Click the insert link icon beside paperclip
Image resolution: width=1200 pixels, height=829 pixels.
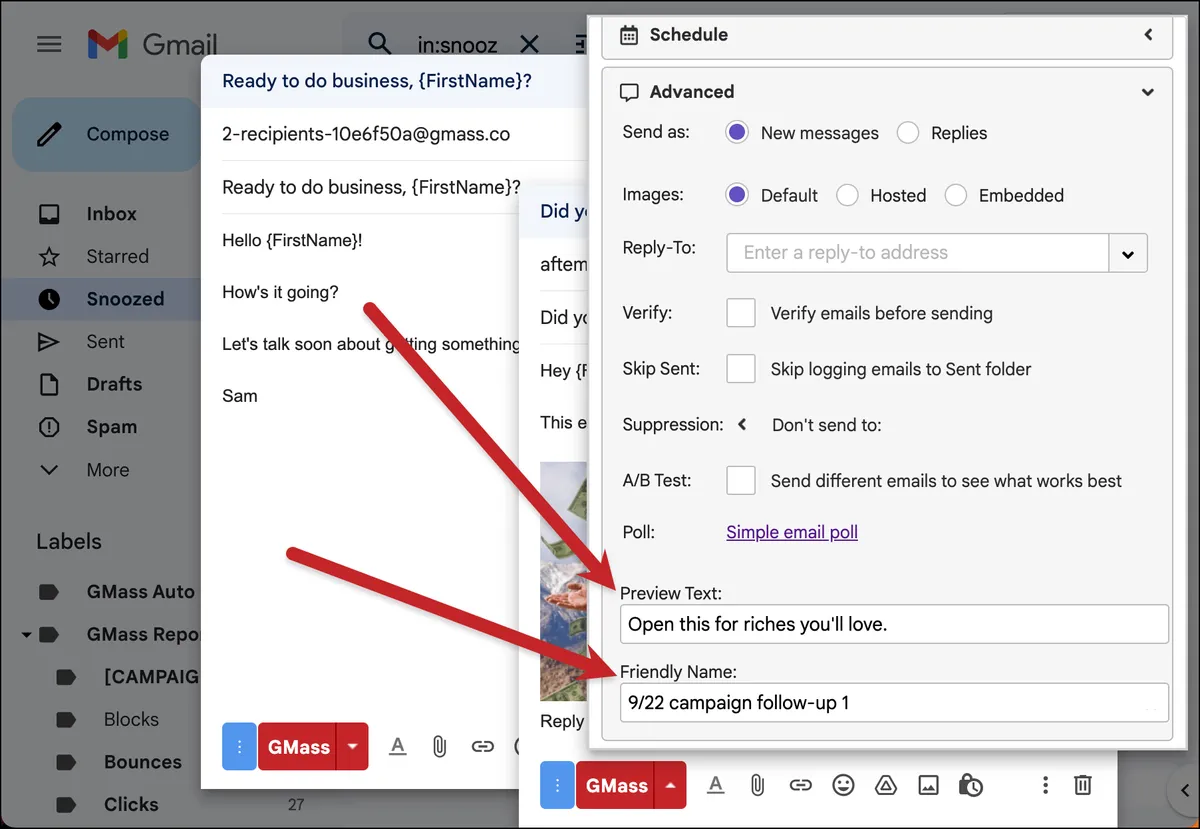point(800,785)
